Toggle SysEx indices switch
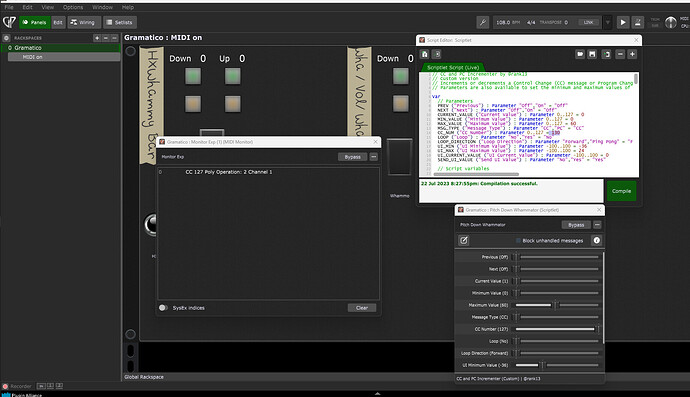Screen dimensions: 690x397 tap(163, 308)
